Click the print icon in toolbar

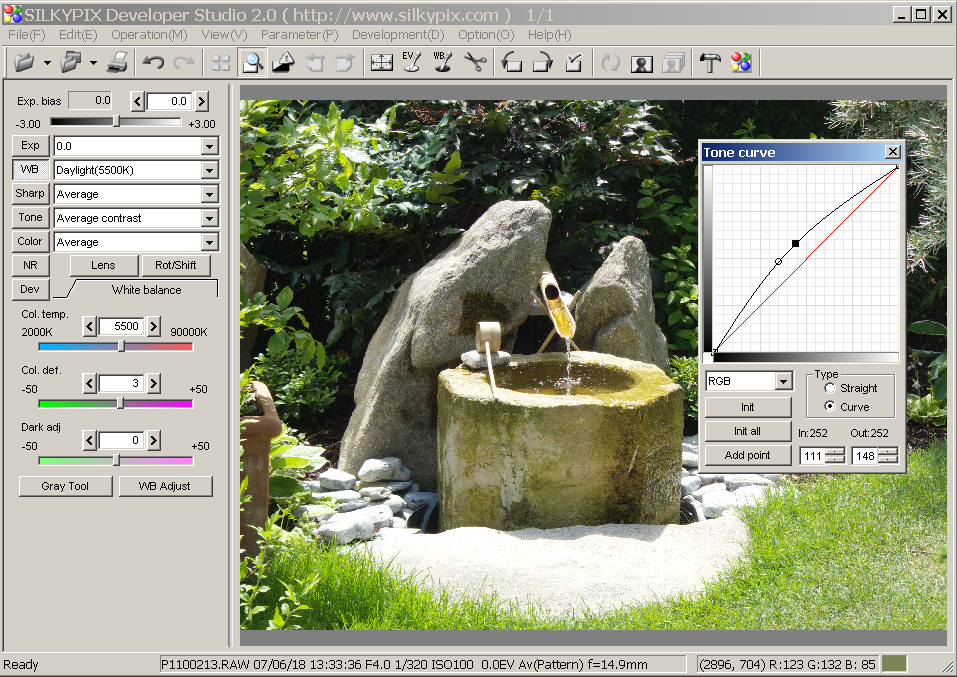[117, 63]
